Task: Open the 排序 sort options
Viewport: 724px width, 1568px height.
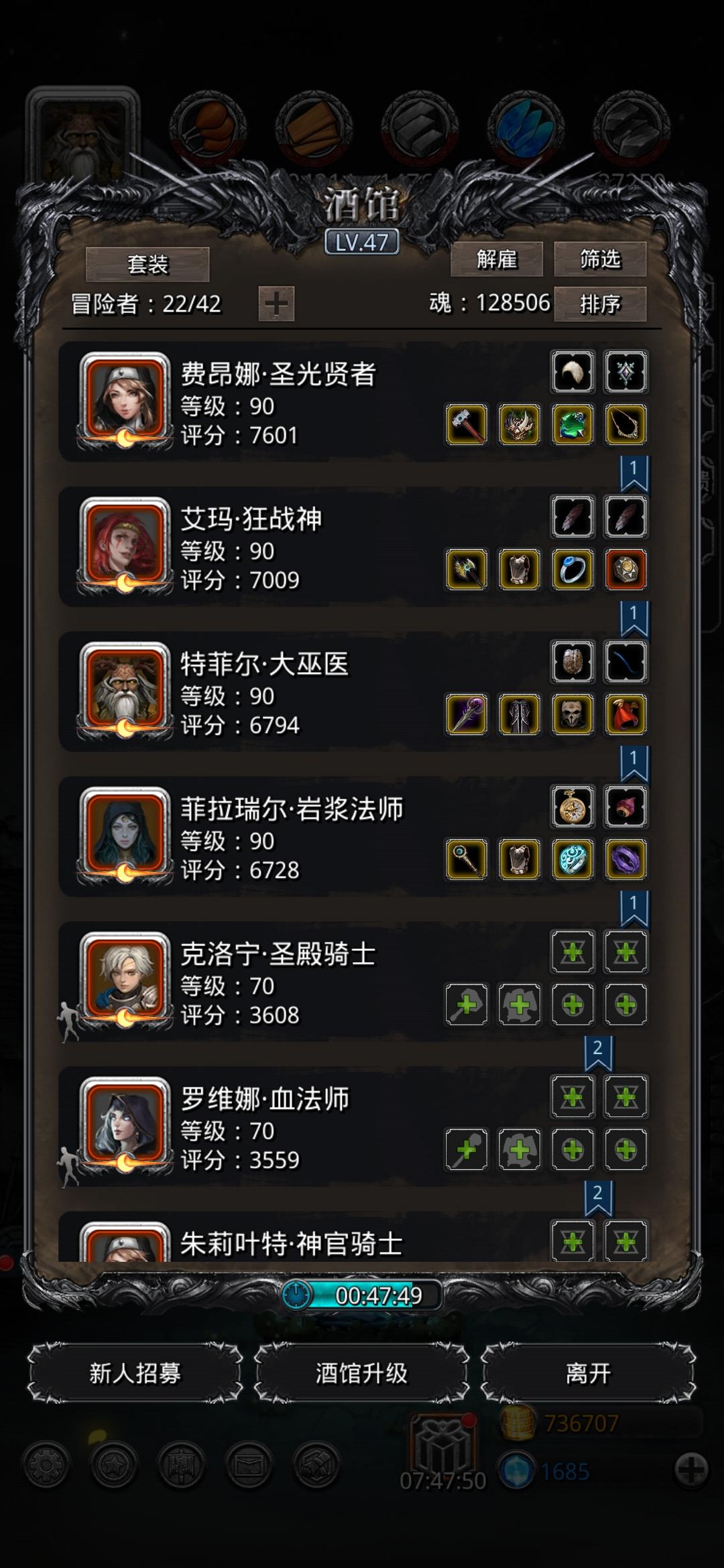Action: (600, 304)
